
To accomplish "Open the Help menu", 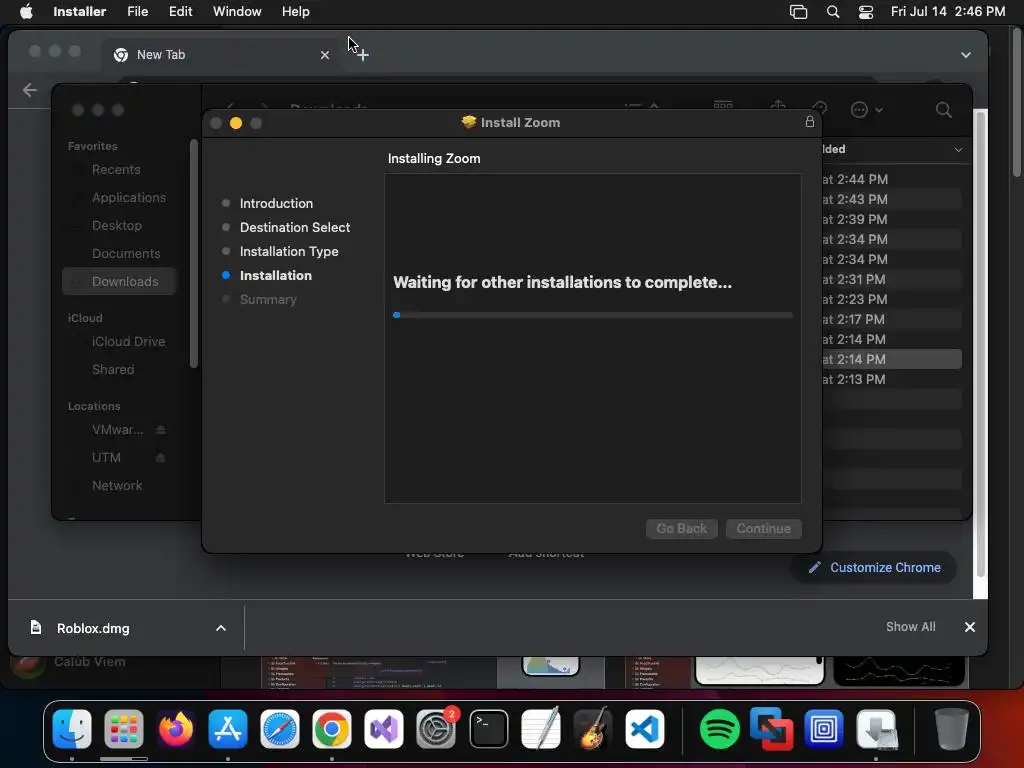I will (295, 12).
